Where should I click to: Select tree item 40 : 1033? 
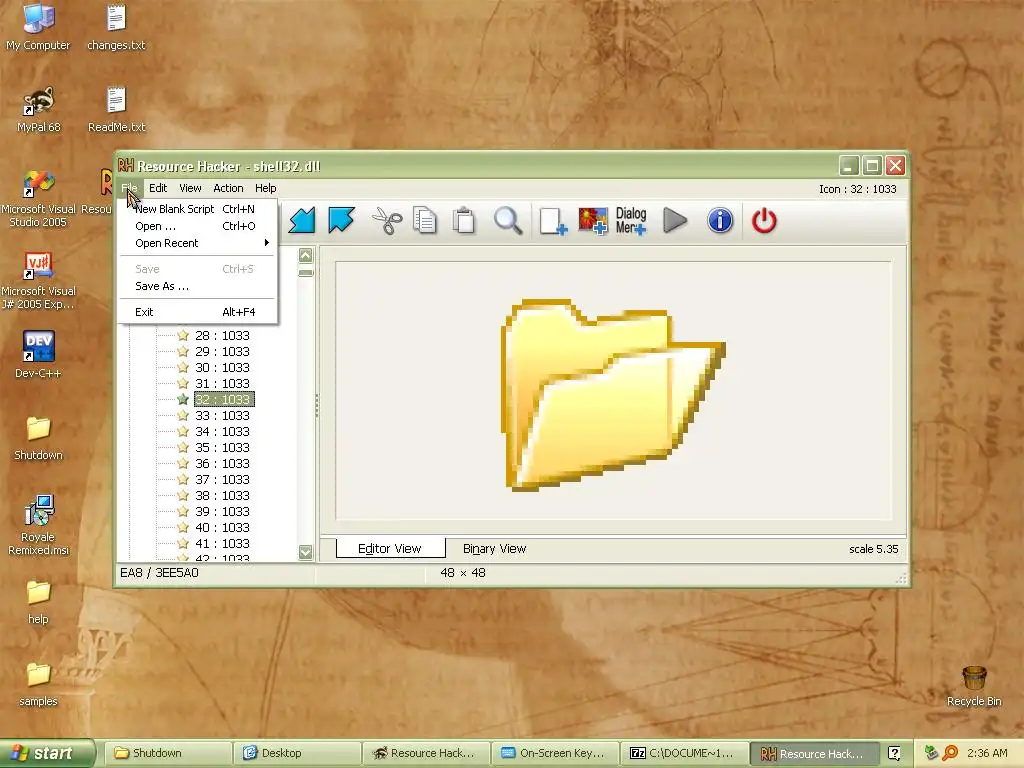point(222,528)
